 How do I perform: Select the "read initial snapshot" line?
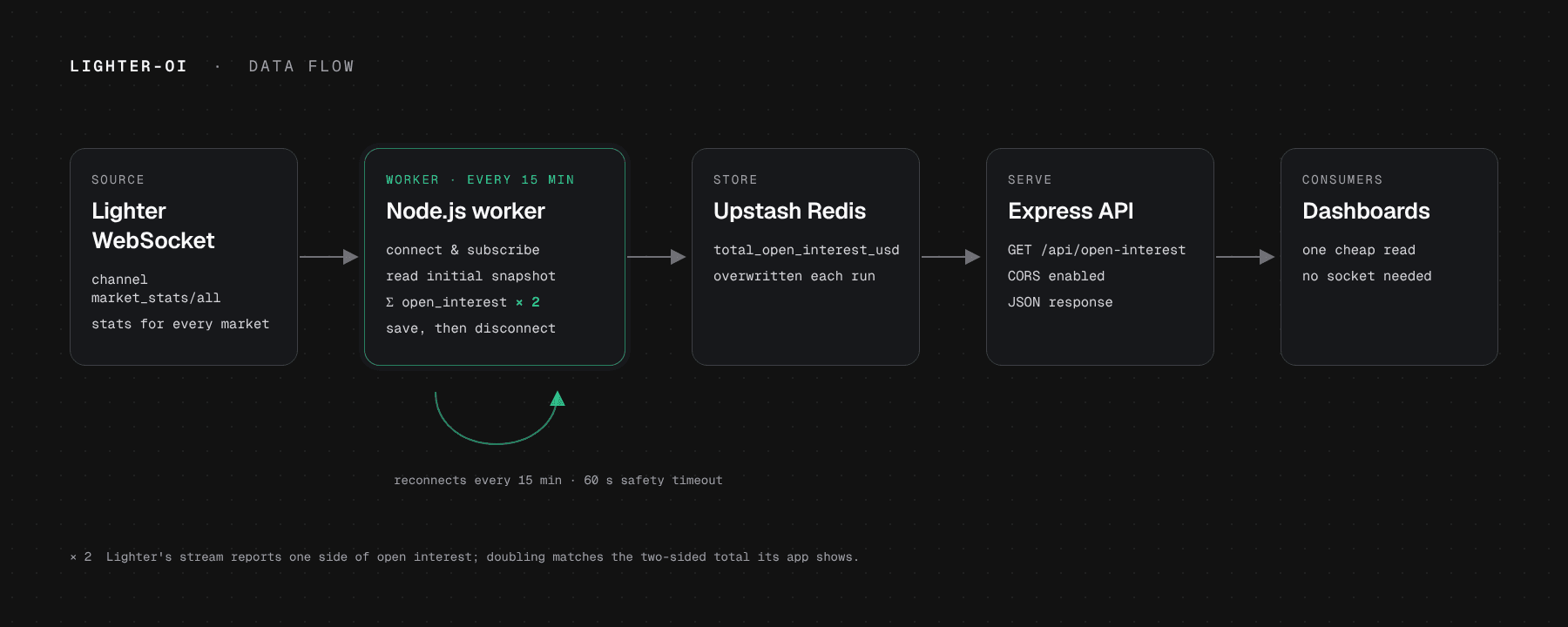(470, 276)
